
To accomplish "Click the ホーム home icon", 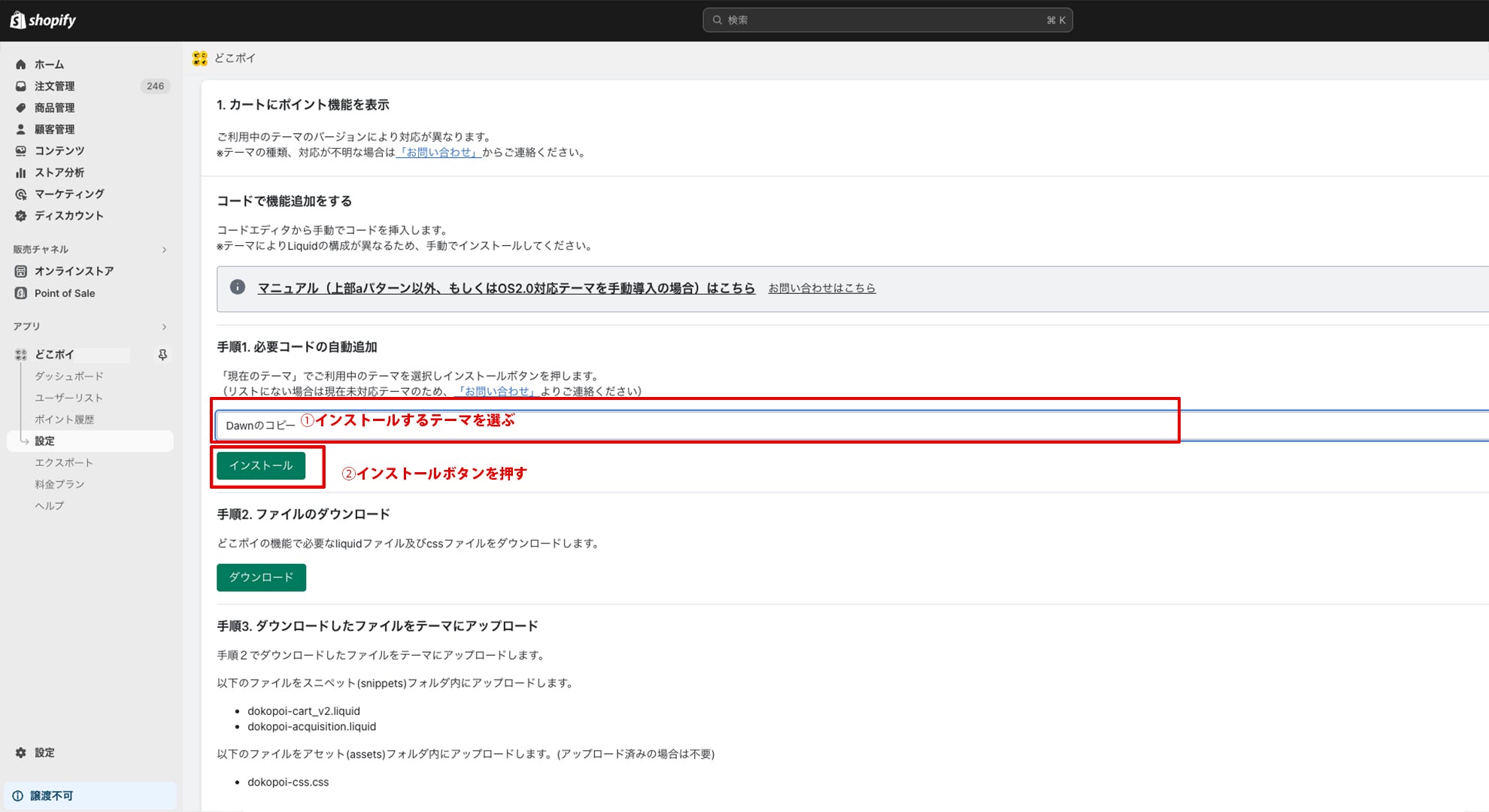I will pyautogui.click(x=21, y=65).
